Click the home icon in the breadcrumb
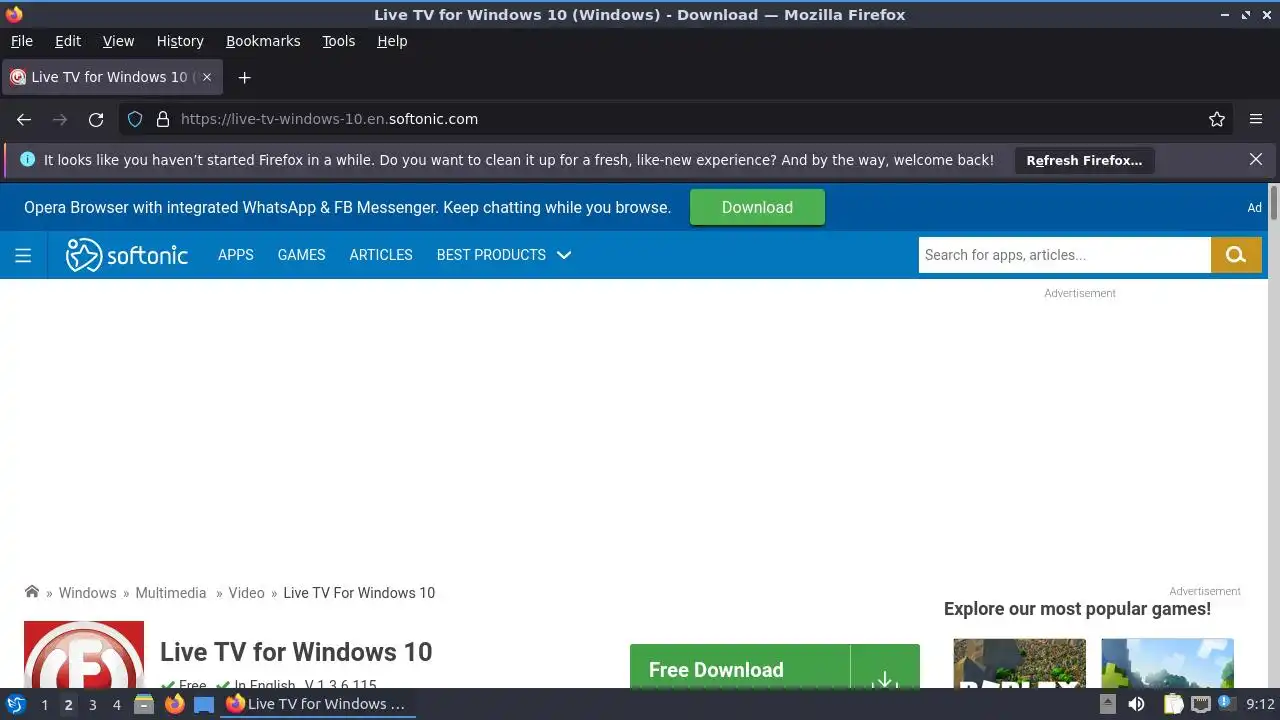The width and height of the screenshot is (1280, 720). 32,592
